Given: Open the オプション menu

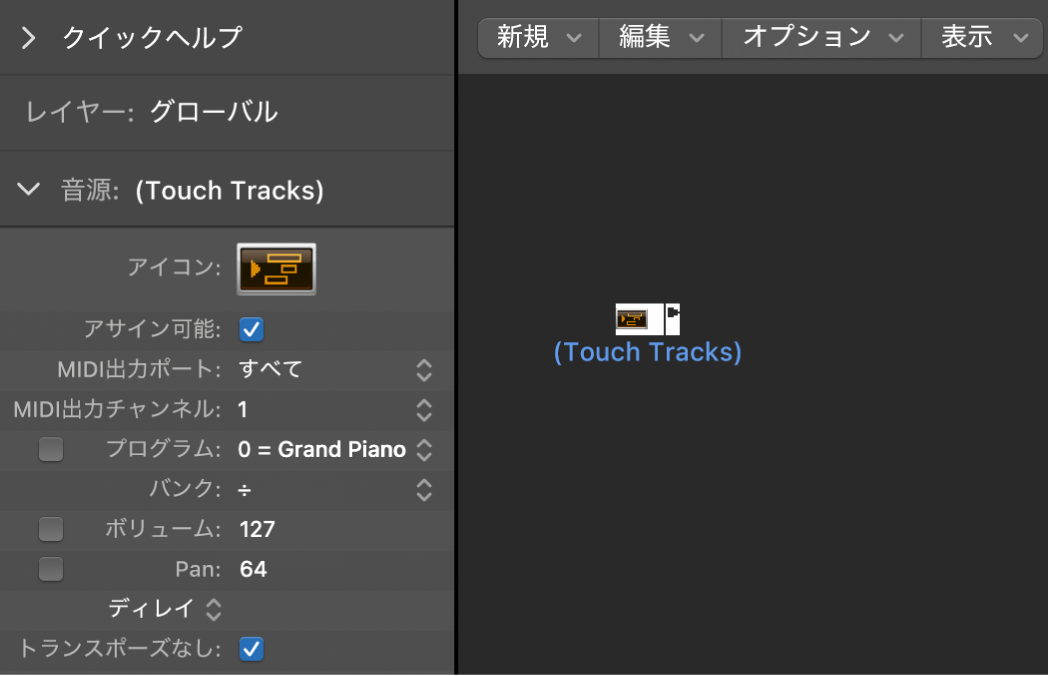Looking at the screenshot, I should [x=820, y=37].
